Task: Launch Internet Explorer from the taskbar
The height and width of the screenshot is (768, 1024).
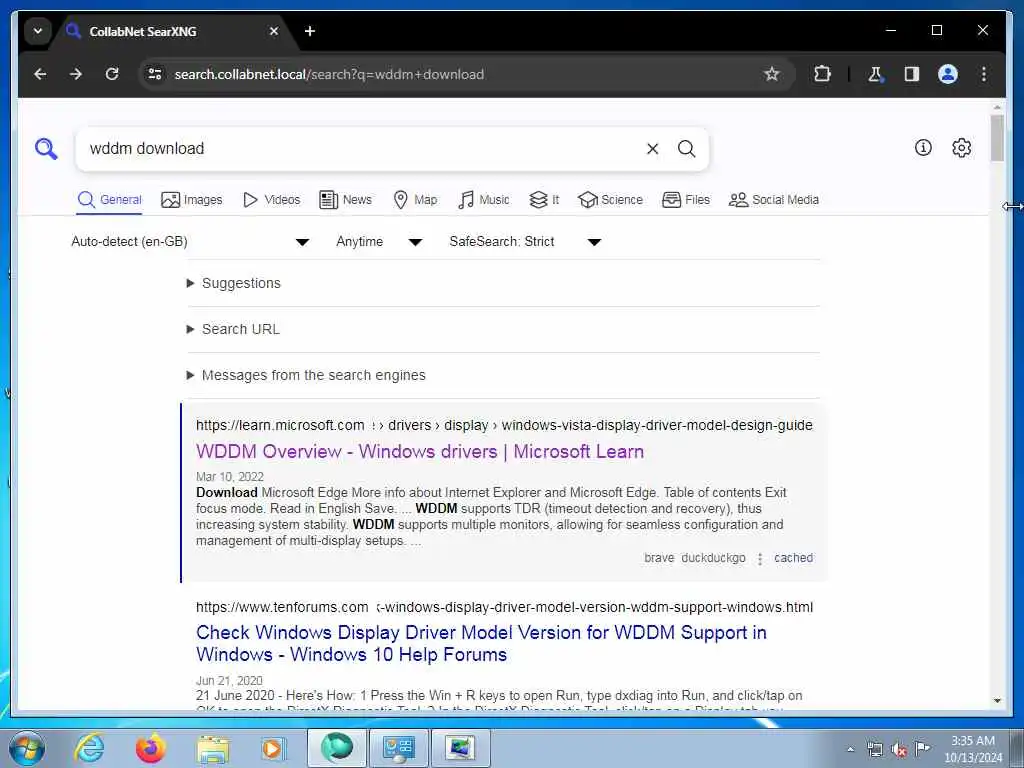Action: (89, 748)
